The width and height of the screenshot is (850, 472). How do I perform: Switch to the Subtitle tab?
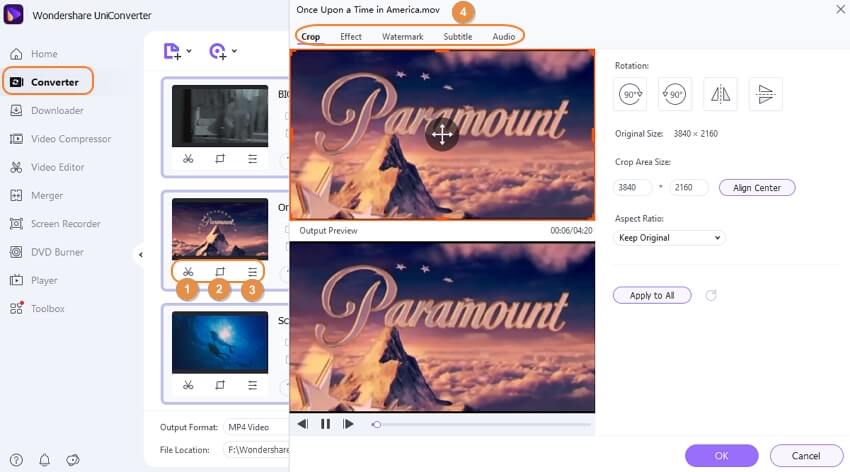tap(458, 36)
